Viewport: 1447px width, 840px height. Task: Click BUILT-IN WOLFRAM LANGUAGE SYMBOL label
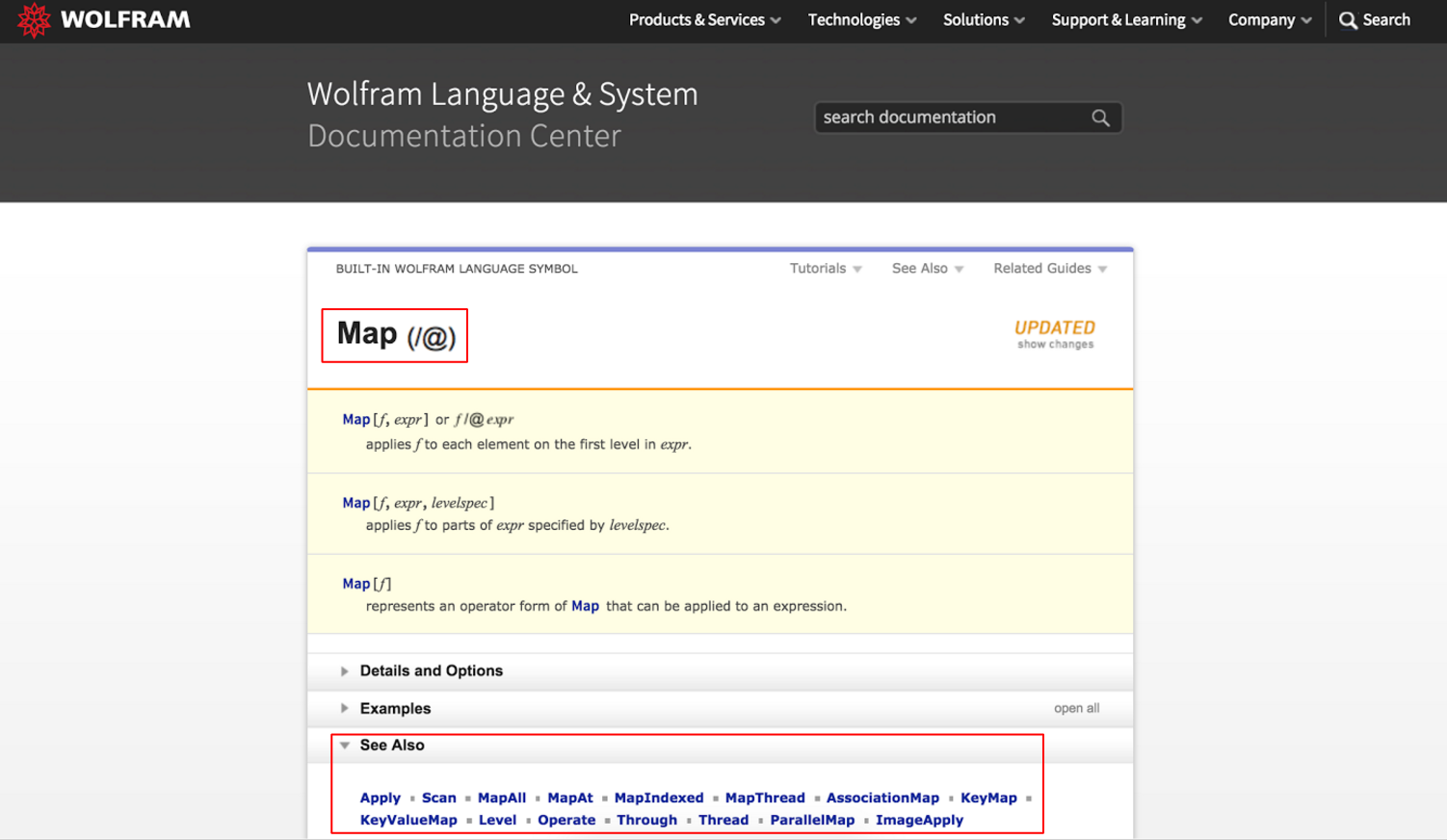(x=457, y=269)
